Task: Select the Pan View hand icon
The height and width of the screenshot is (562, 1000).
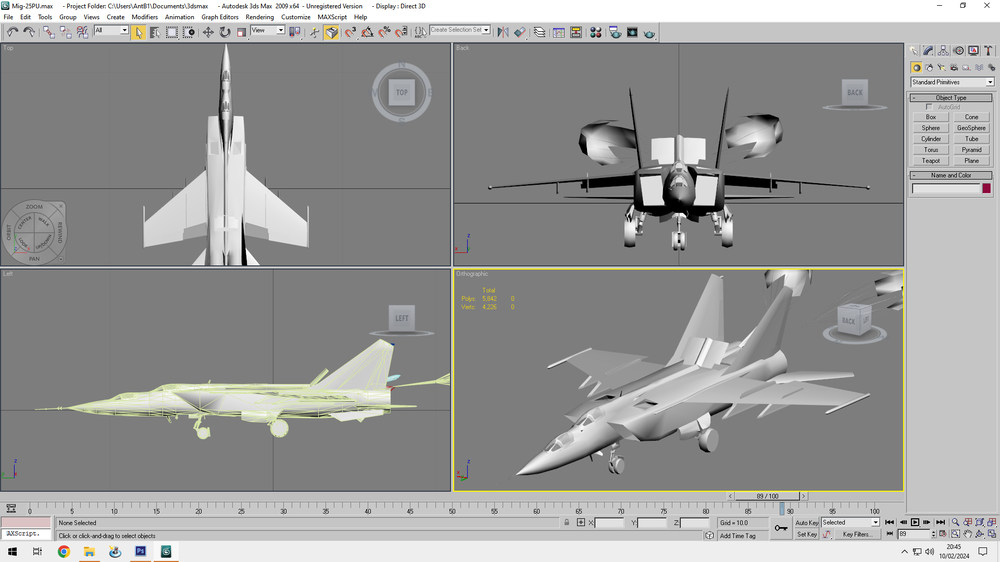Action: point(967,534)
